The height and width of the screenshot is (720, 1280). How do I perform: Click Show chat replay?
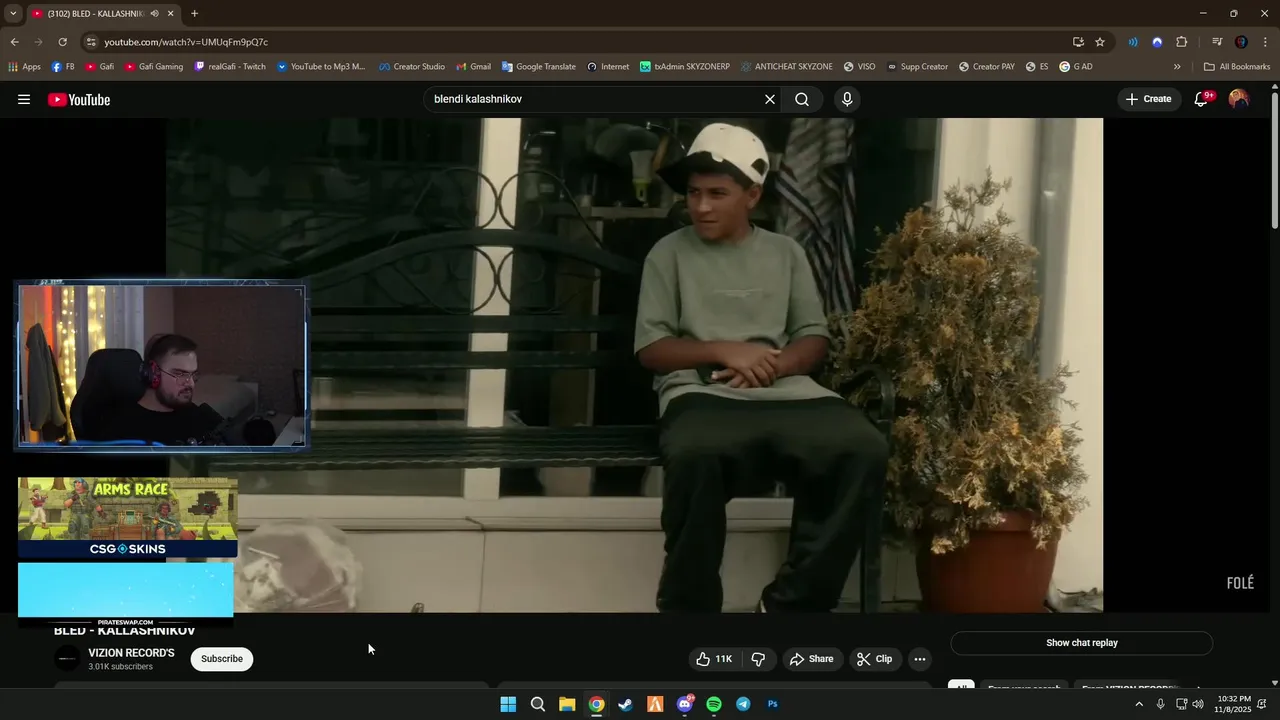click(1082, 643)
